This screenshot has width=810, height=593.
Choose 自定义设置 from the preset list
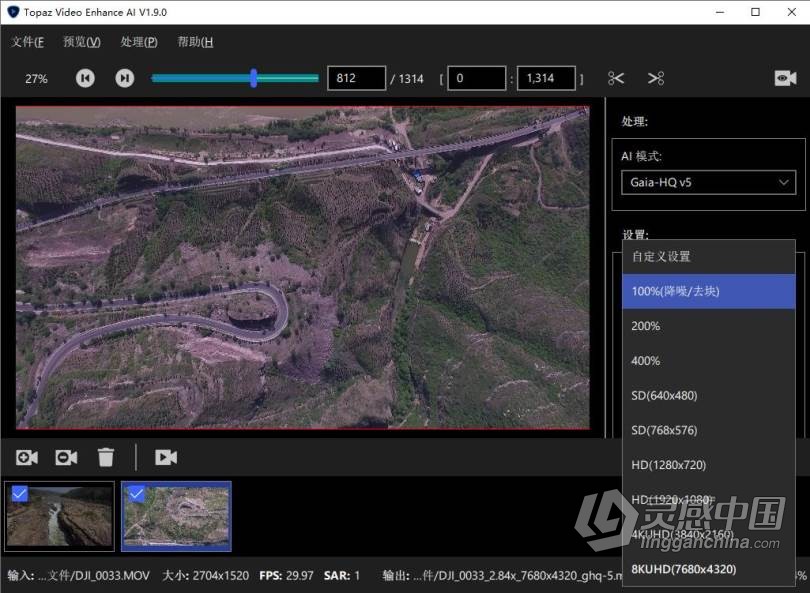tap(708, 257)
